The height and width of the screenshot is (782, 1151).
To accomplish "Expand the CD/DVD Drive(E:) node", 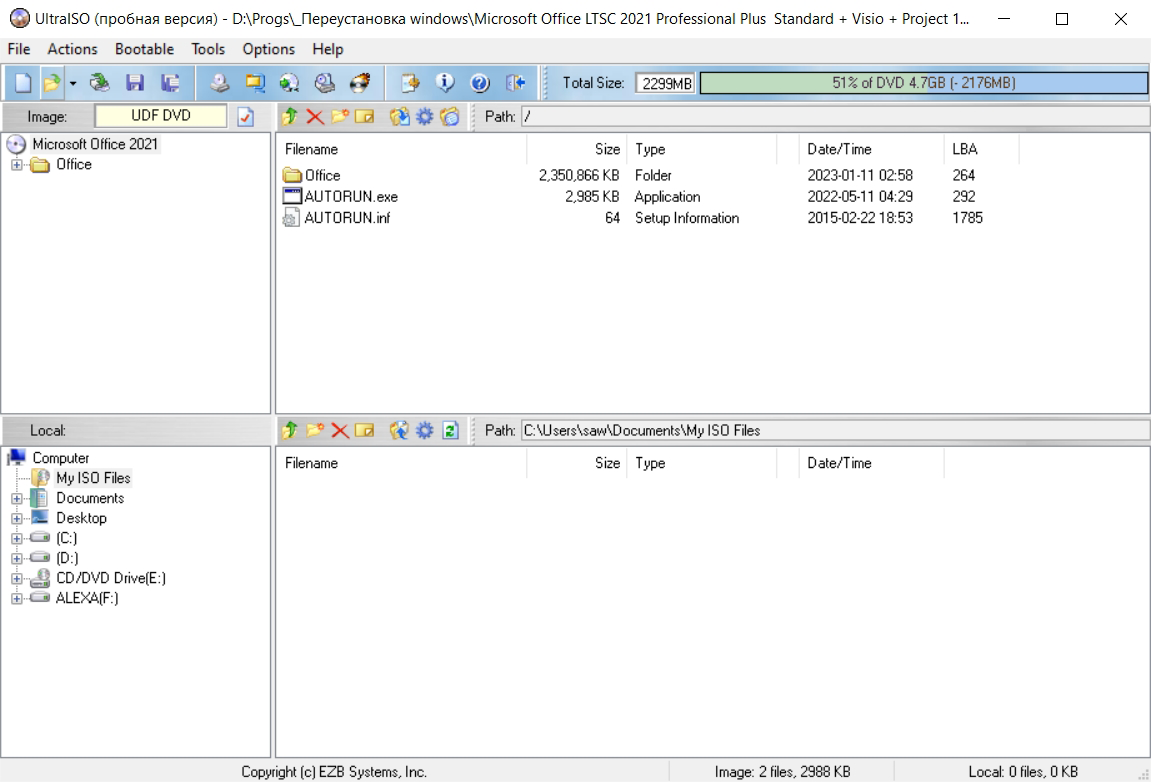I will pyautogui.click(x=16, y=579).
